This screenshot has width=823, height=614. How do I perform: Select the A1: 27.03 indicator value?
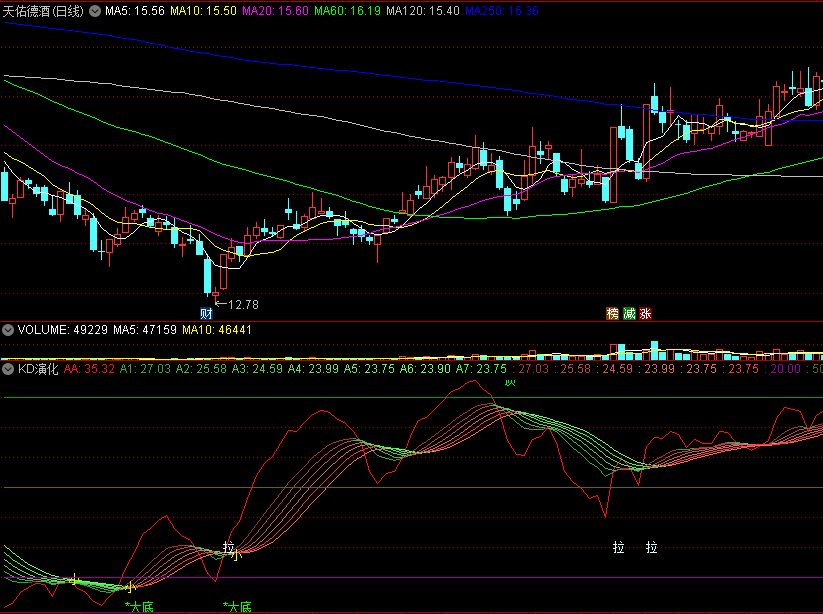145,369
